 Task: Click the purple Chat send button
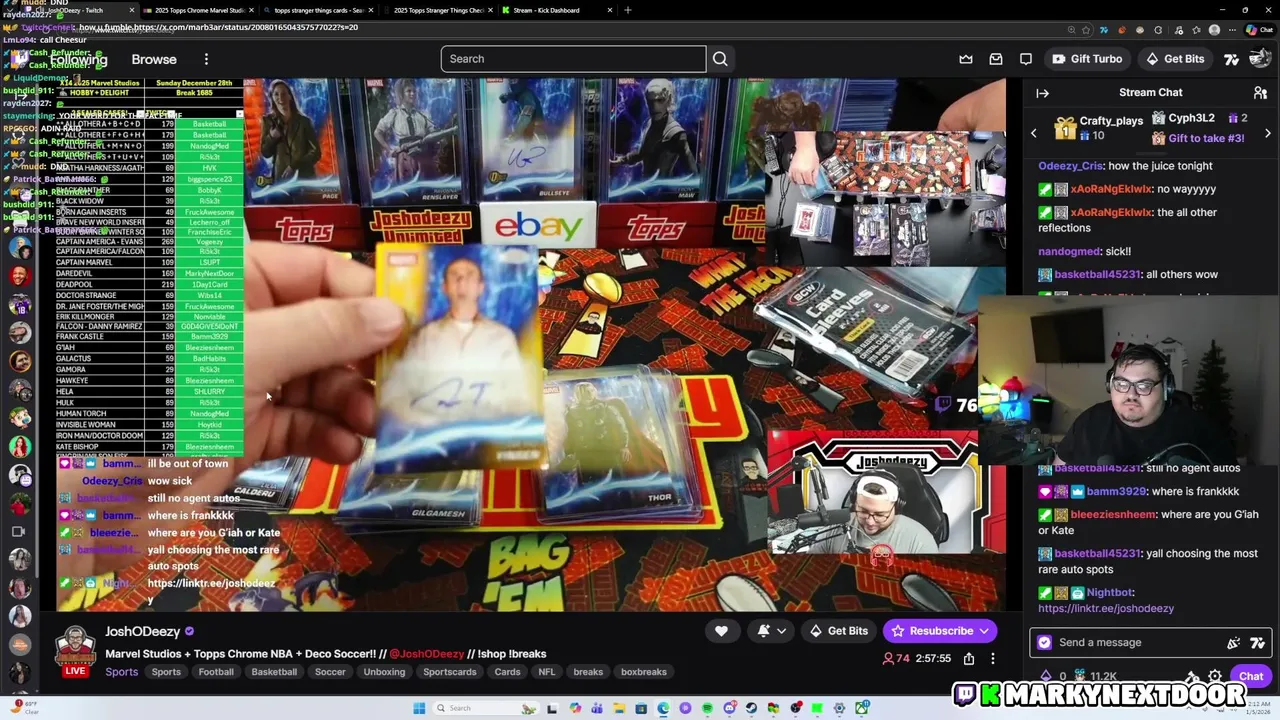point(1251,677)
